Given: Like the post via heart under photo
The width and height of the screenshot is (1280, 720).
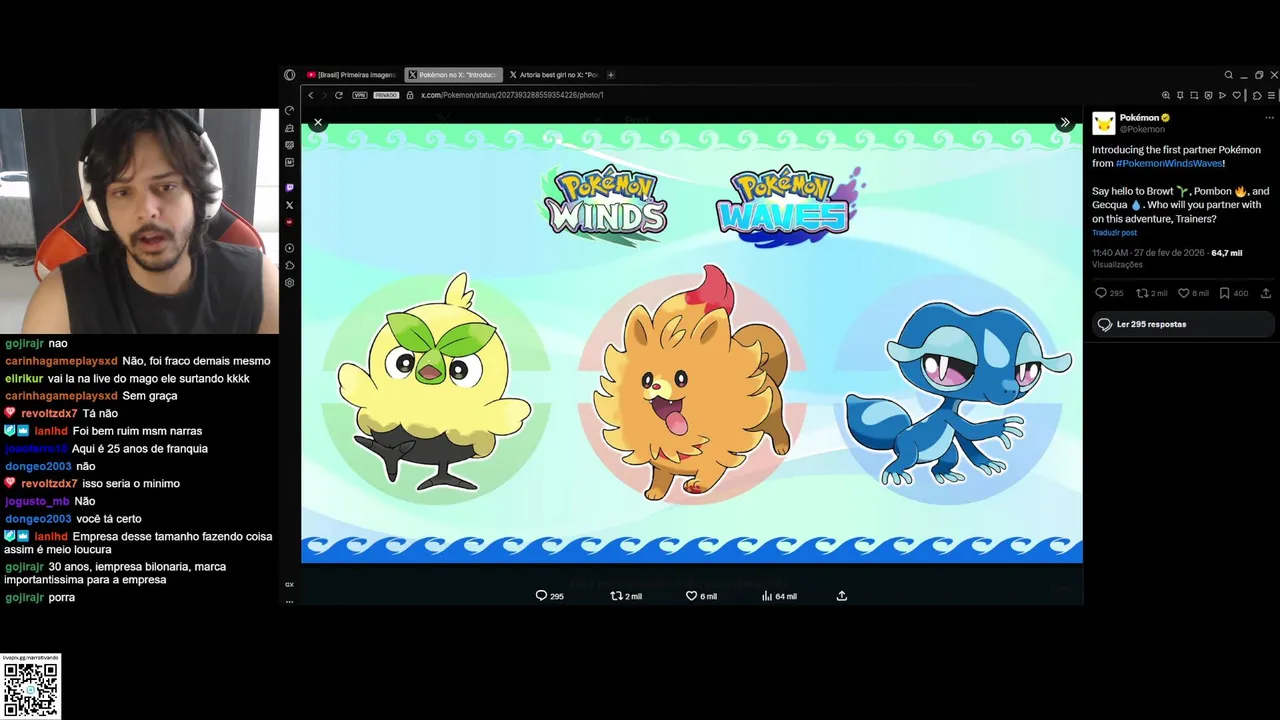Looking at the screenshot, I should pos(691,596).
